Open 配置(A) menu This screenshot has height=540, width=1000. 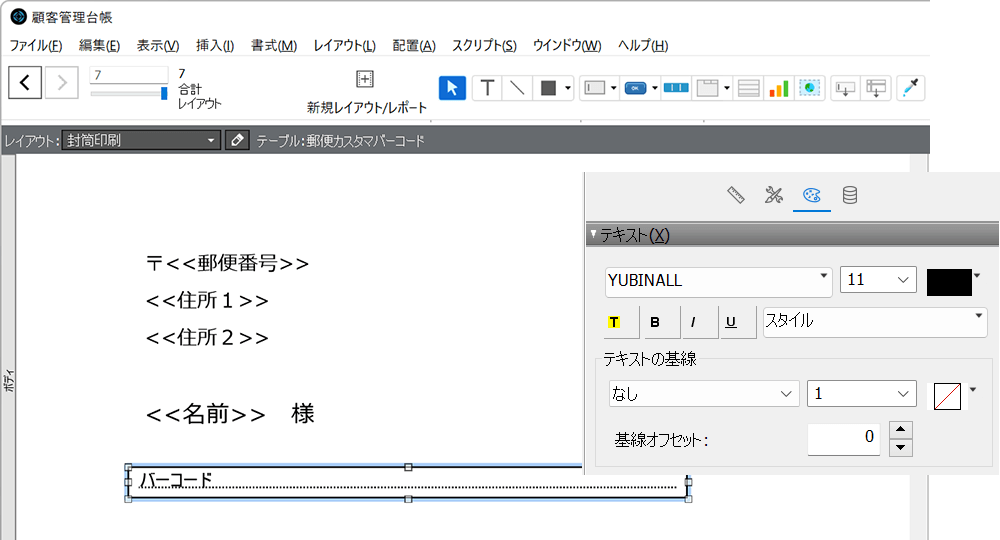[x=414, y=45]
